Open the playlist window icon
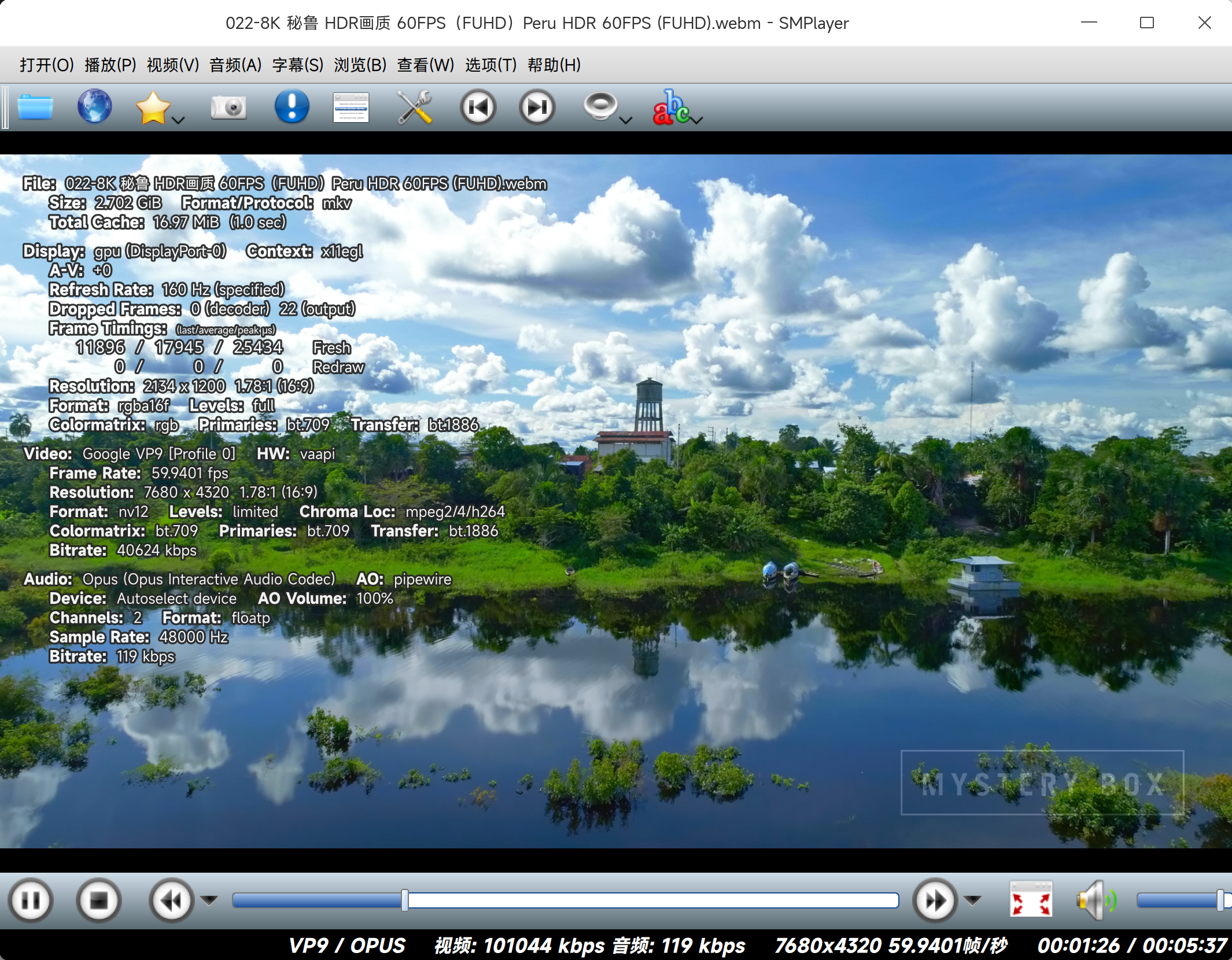The height and width of the screenshot is (960, 1232). [351, 108]
